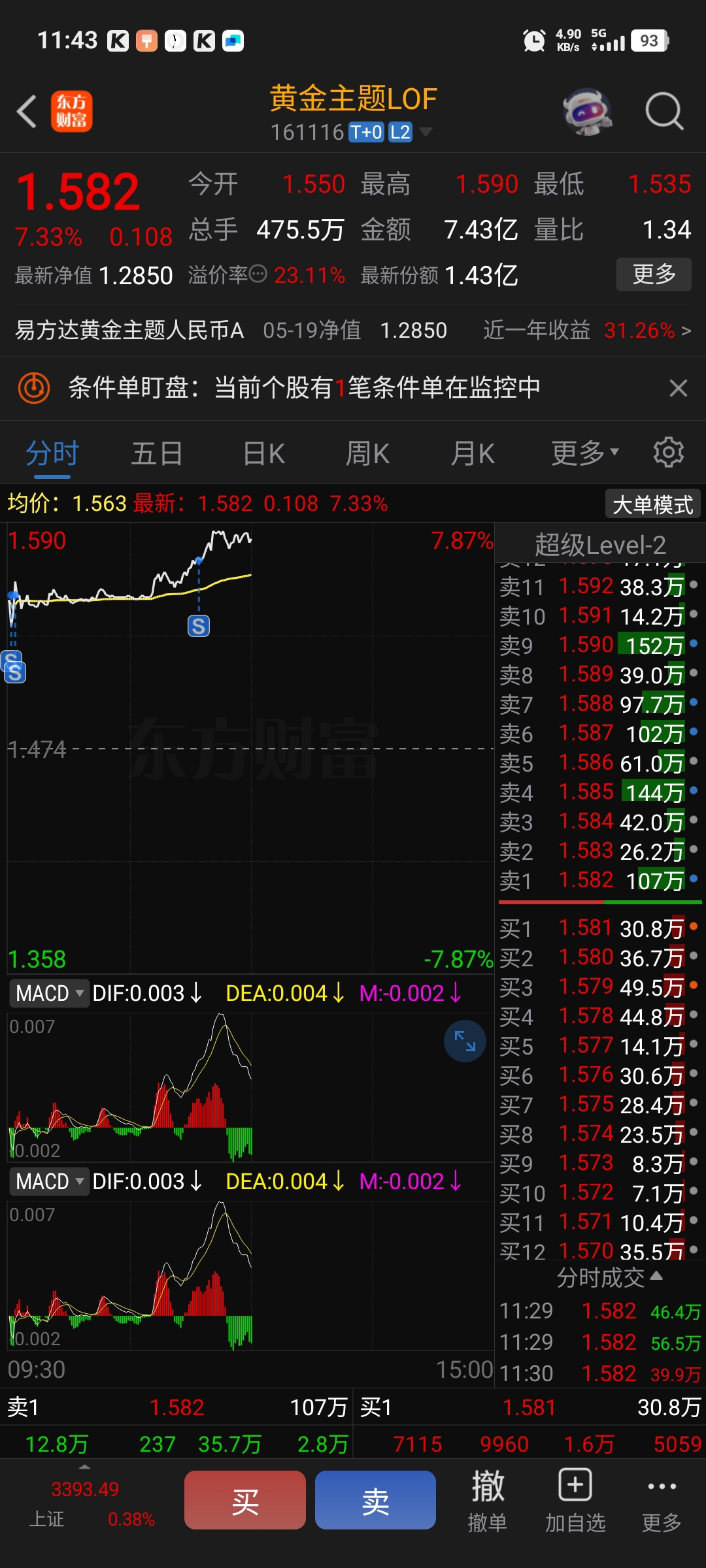Image resolution: width=706 pixels, height=1568 pixels.
Task: Open the bottom 更多 three-dots menu
Action: (x=662, y=1500)
